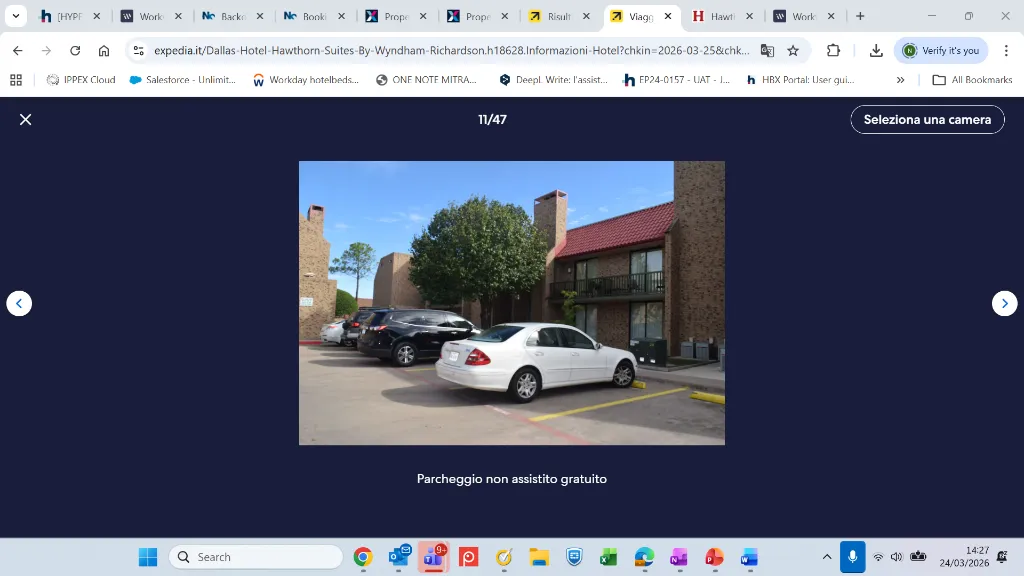Reload the current page
The height and width of the screenshot is (576, 1024).
point(75,50)
